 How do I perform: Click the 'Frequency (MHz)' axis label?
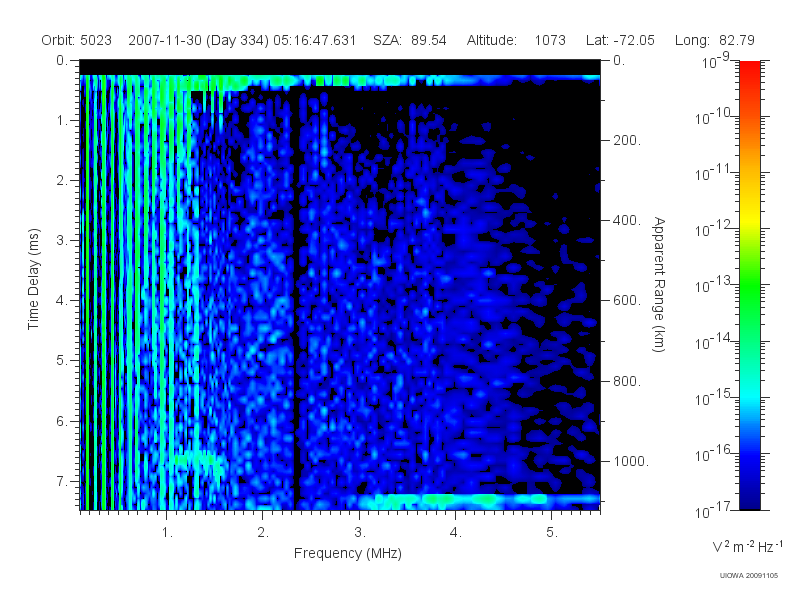pos(347,553)
